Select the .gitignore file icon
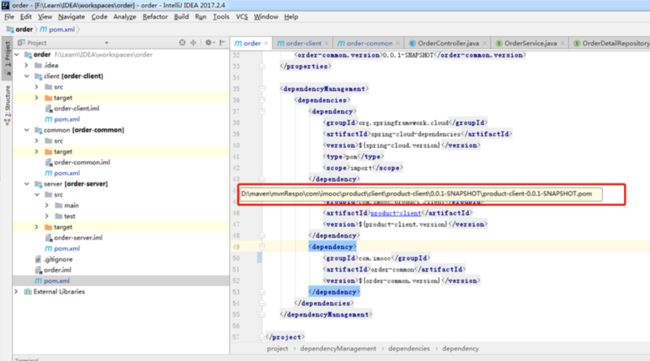 38,259
